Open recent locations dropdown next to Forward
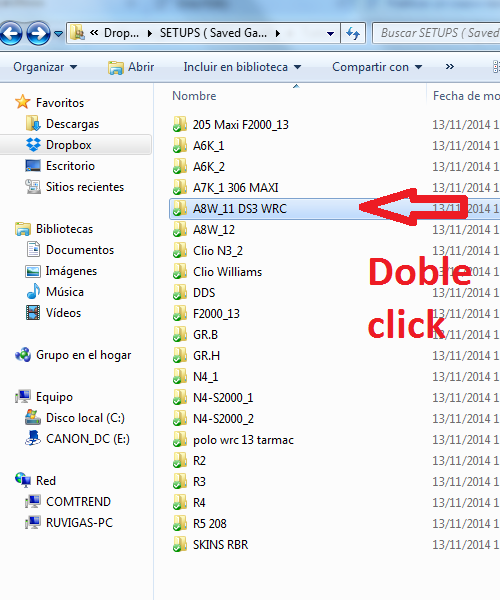Screen dimensions: 500x600 [59, 34]
